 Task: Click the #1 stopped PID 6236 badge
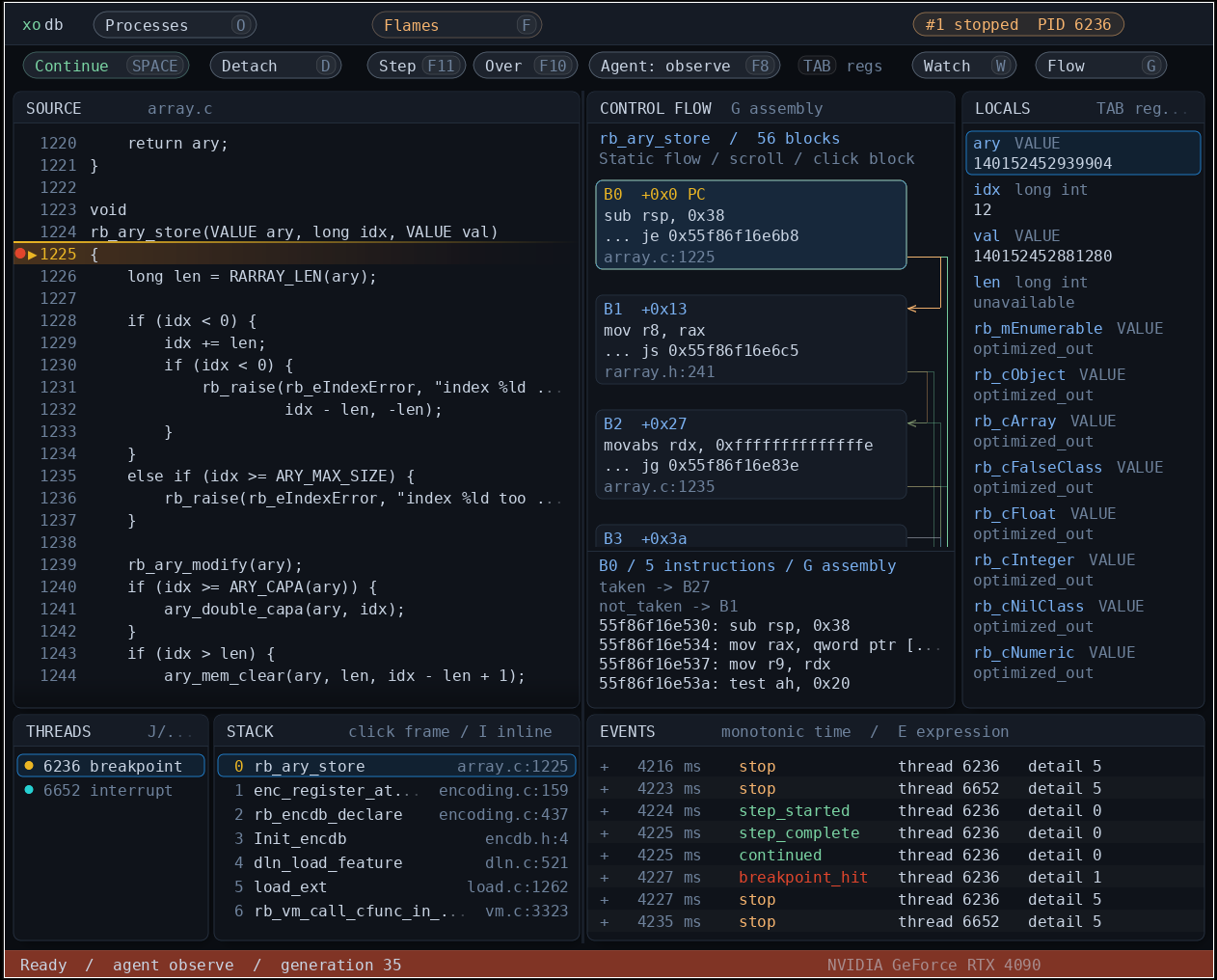tap(1018, 24)
